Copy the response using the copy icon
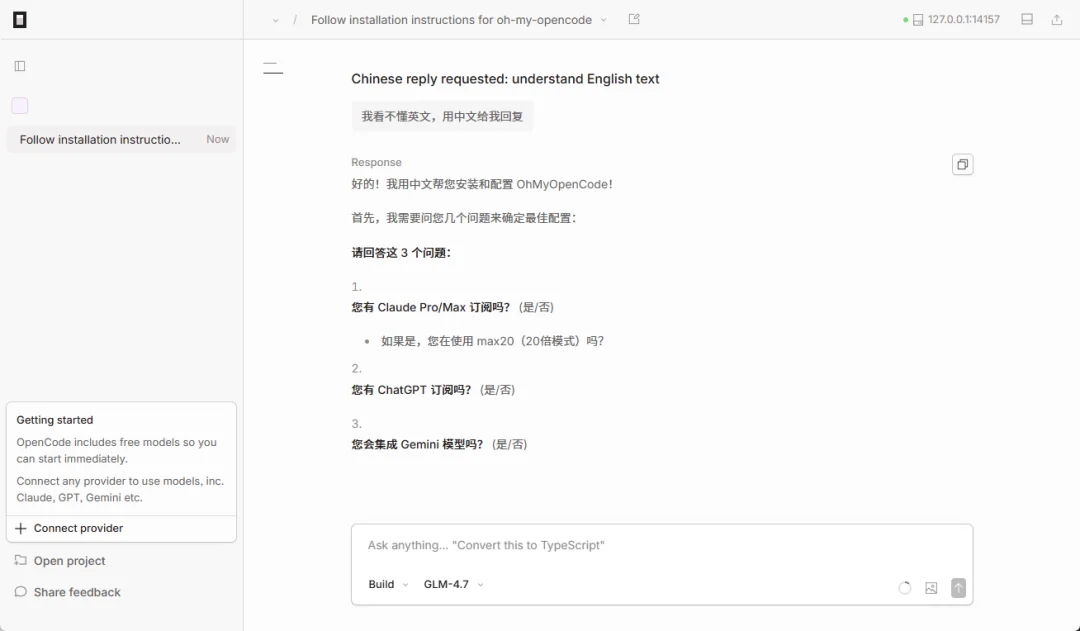The width and height of the screenshot is (1080, 631). click(961, 164)
